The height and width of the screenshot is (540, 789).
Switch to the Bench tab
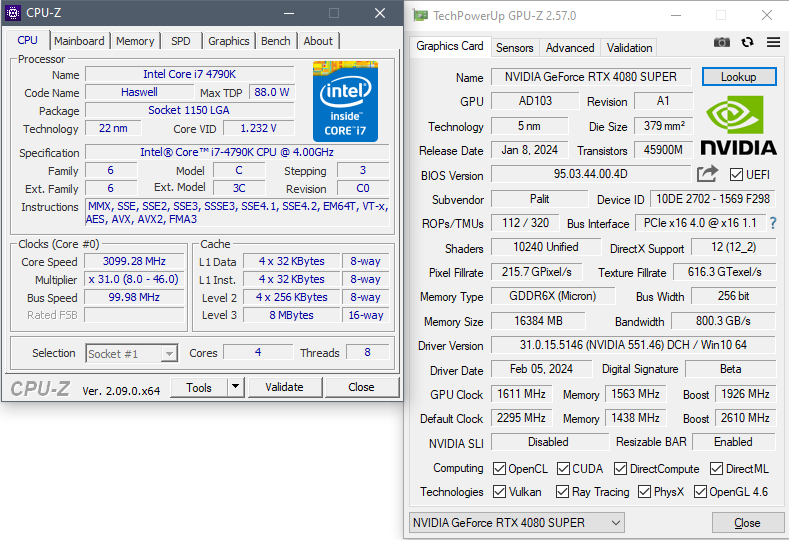point(276,41)
